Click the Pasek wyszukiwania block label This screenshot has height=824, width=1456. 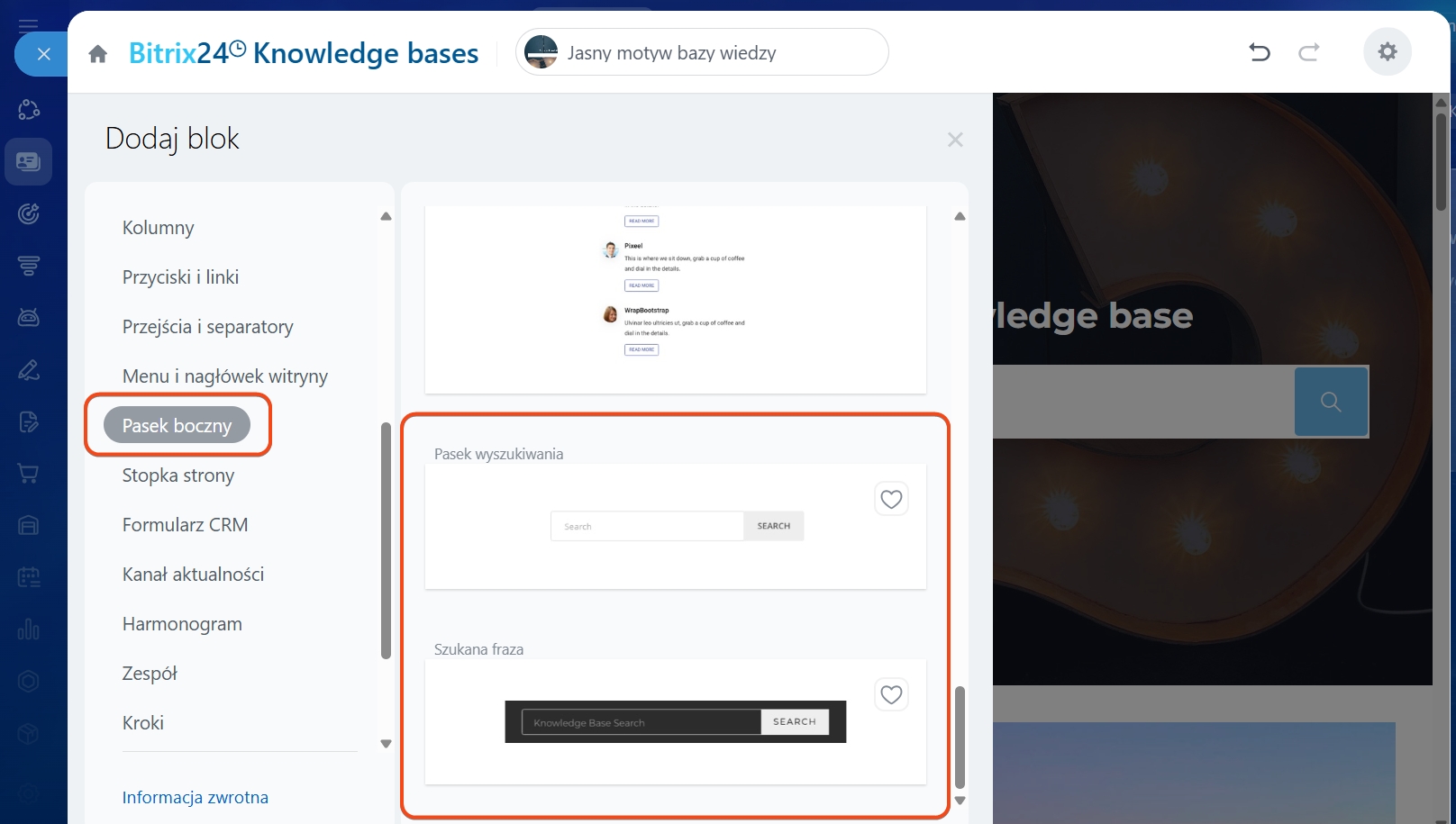coord(498,454)
